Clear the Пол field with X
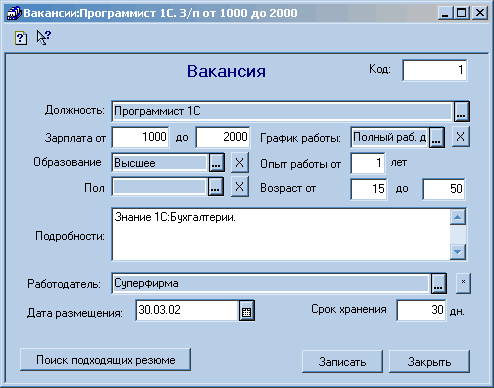Image resolution: width=494 pixels, height=388 pixels. pos(240,187)
